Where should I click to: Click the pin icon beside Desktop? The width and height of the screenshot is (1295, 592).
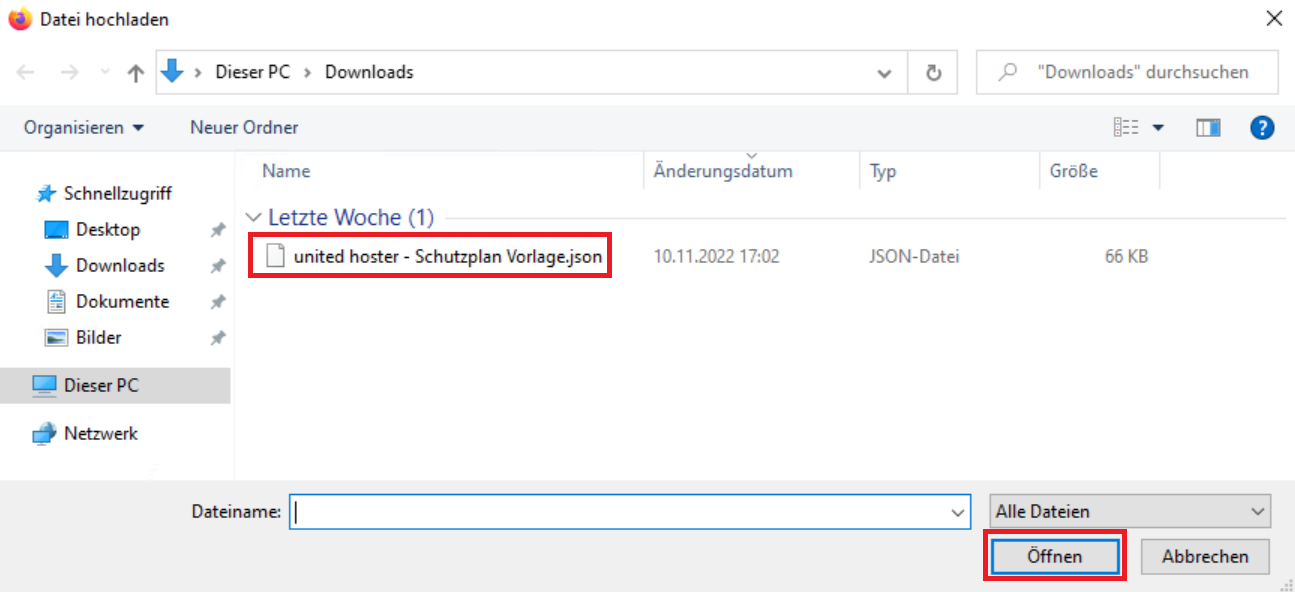pyautogui.click(x=217, y=230)
